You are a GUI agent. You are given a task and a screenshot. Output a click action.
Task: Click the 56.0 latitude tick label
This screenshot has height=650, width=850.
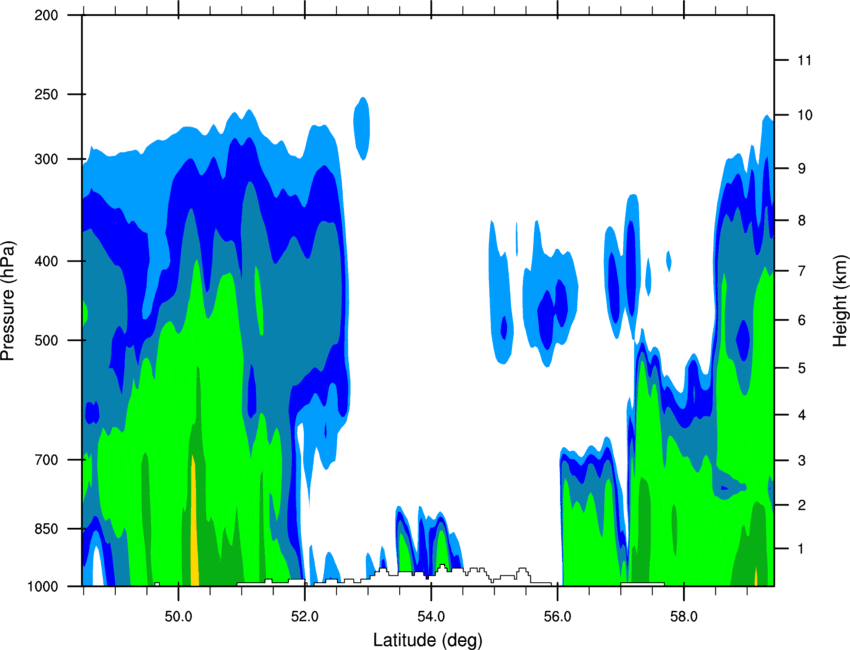point(557,616)
